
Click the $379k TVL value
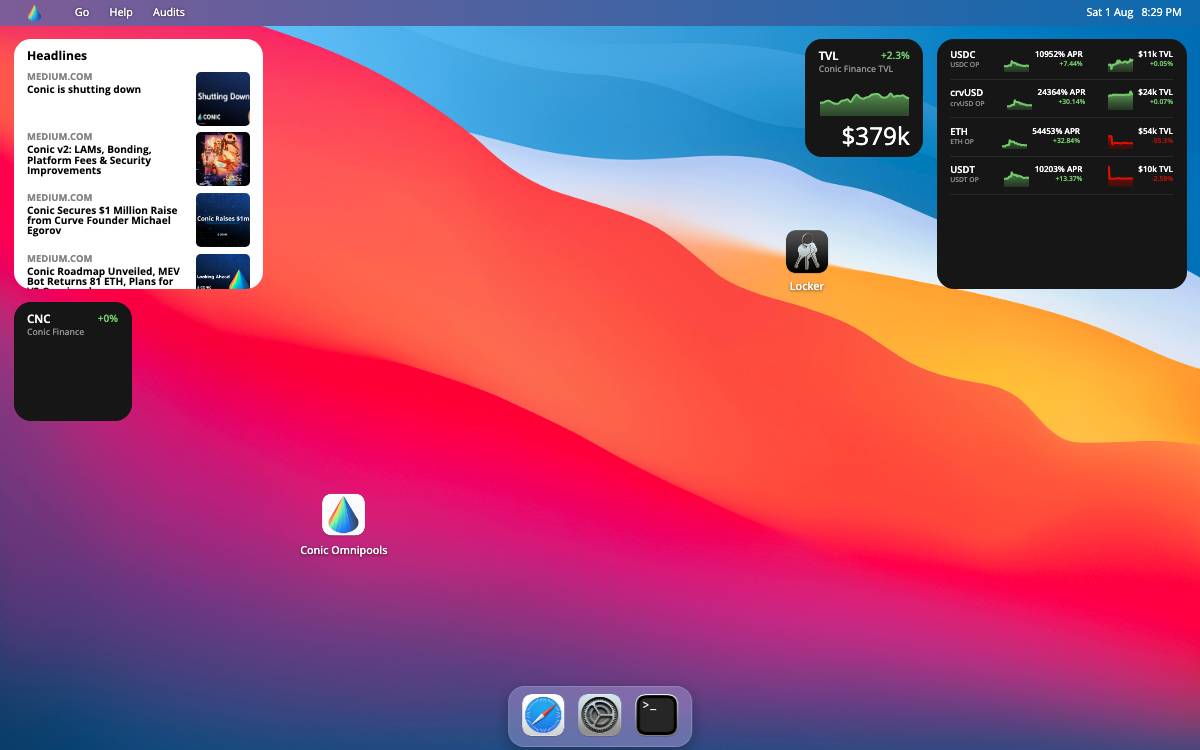(876, 136)
